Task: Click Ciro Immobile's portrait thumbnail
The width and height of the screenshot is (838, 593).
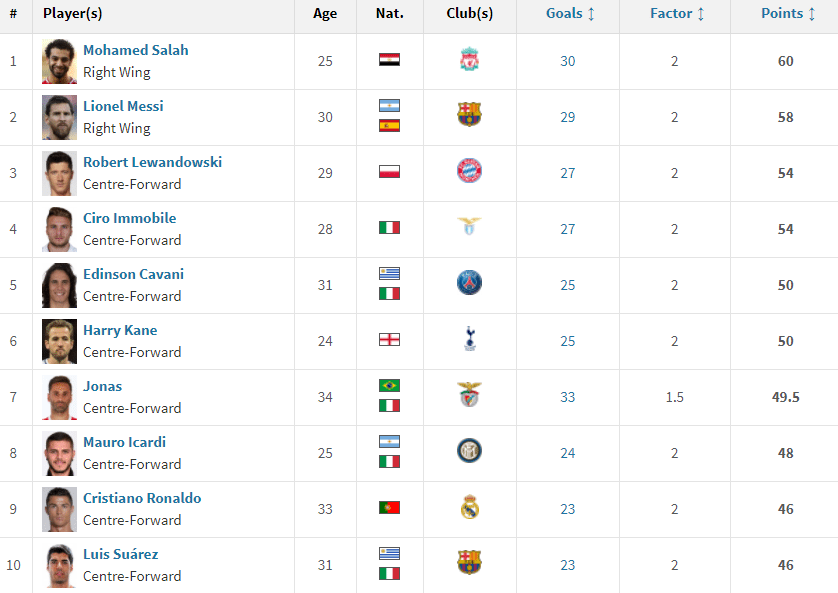Action: (x=59, y=229)
